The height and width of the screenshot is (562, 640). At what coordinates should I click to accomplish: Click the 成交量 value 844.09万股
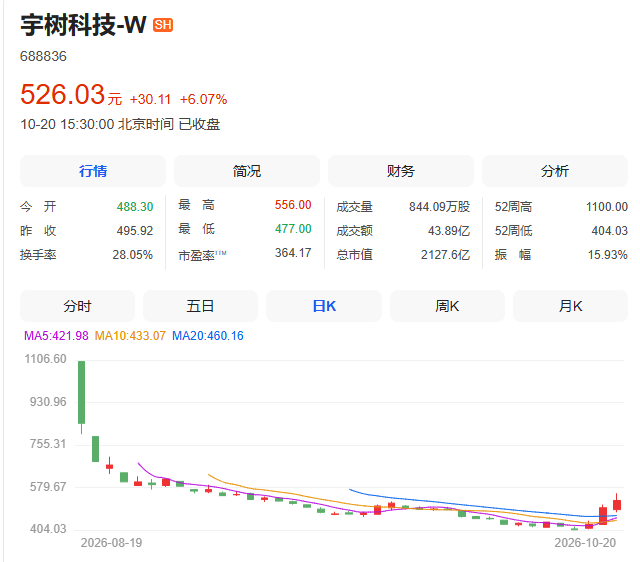click(x=440, y=207)
